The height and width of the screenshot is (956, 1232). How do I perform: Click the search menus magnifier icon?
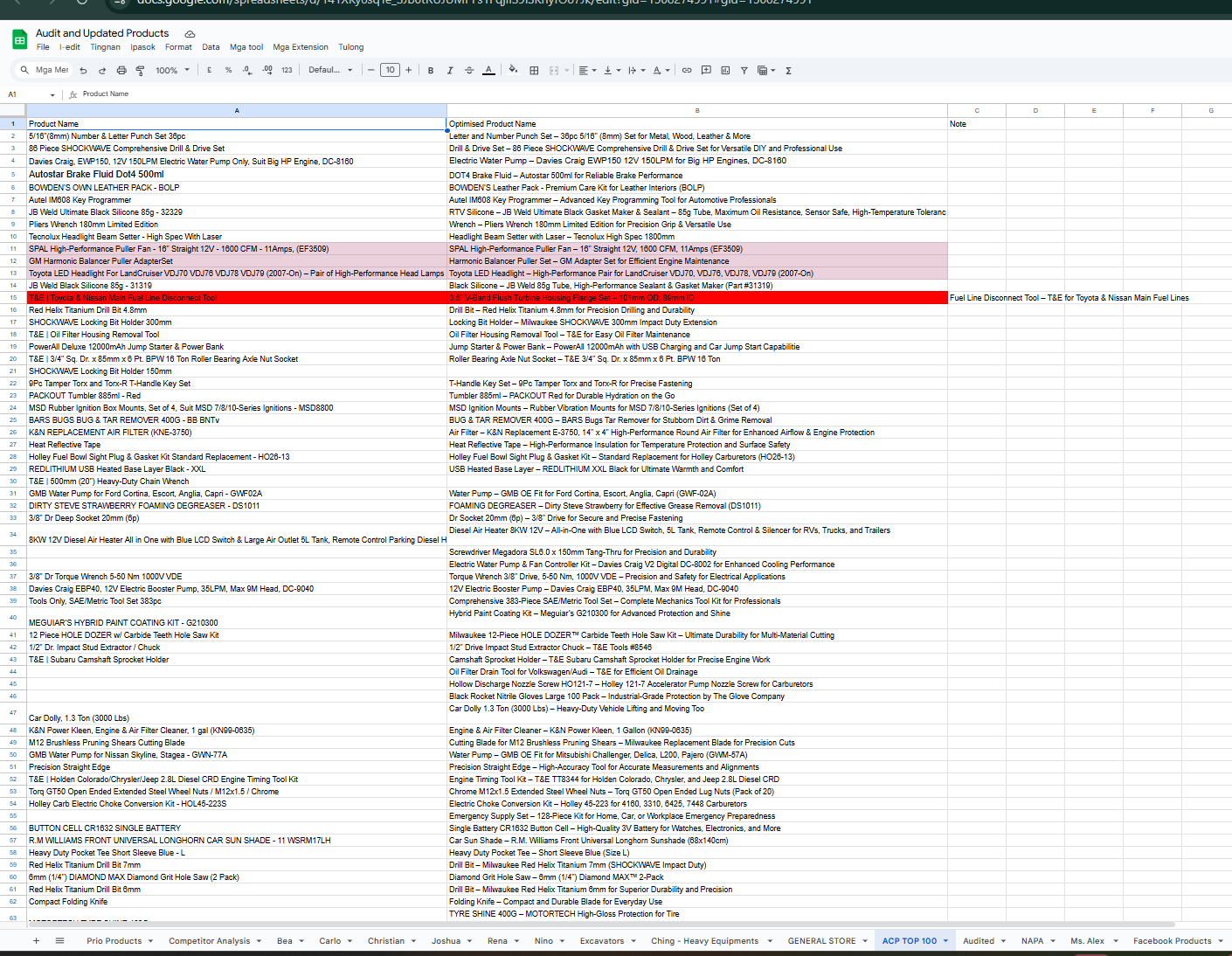(x=24, y=70)
